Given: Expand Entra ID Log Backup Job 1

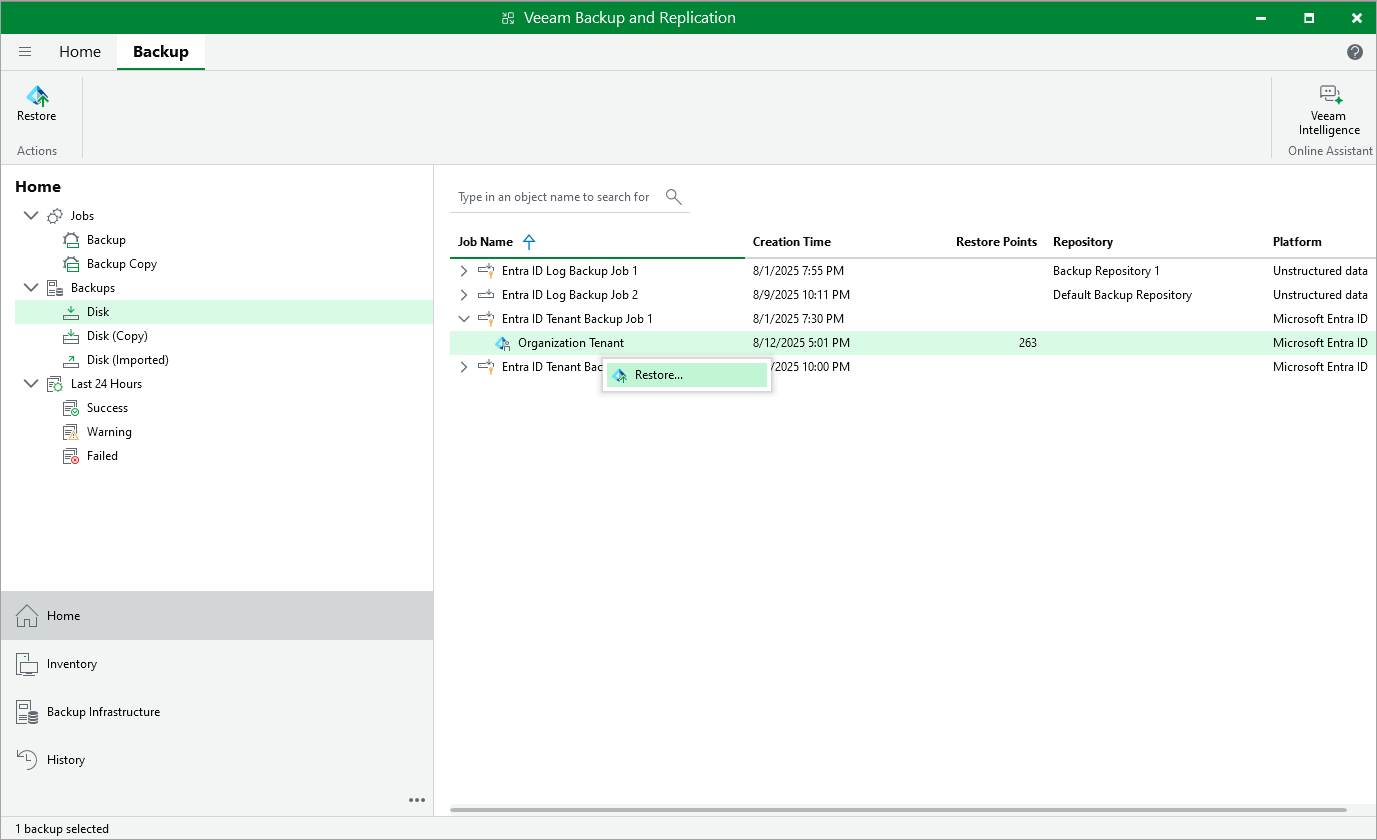Looking at the screenshot, I should [x=463, y=270].
